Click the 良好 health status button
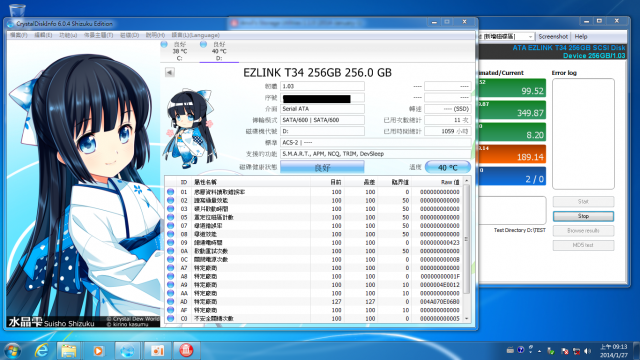Image resolution: width=640 pixels, height=360 pixels. coord(322,167)
